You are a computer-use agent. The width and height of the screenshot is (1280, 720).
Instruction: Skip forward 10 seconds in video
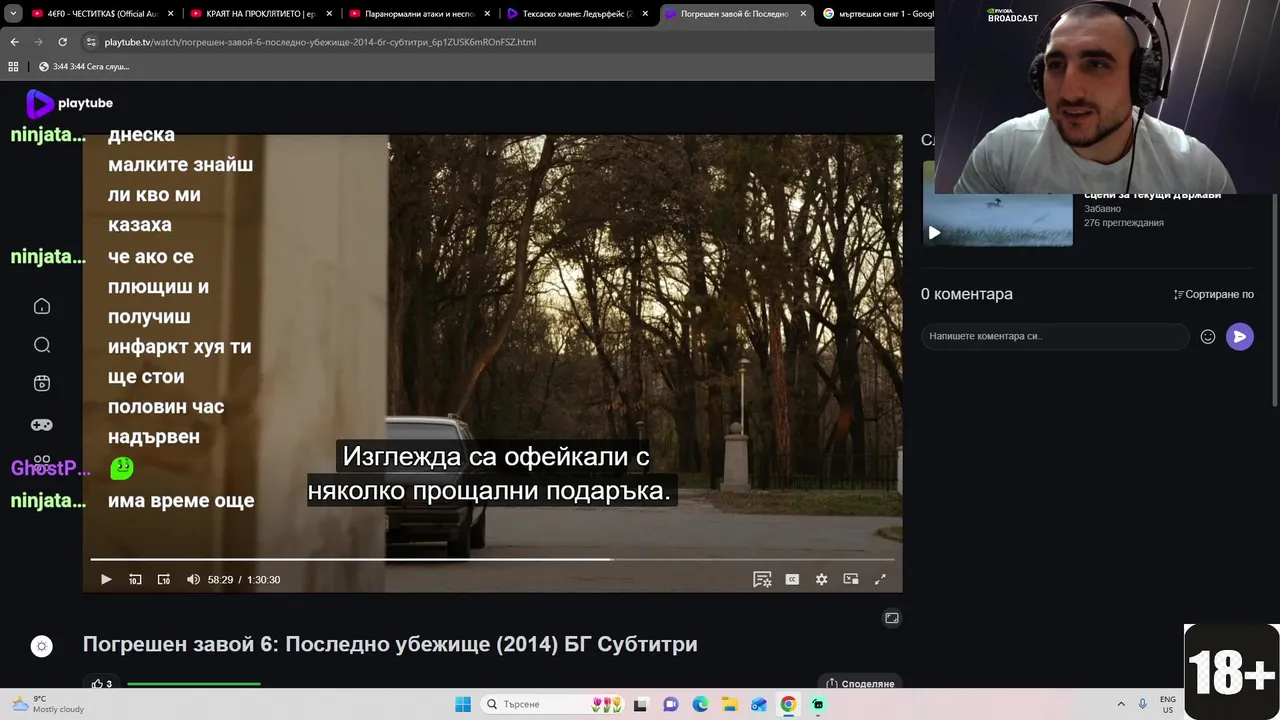164,579
